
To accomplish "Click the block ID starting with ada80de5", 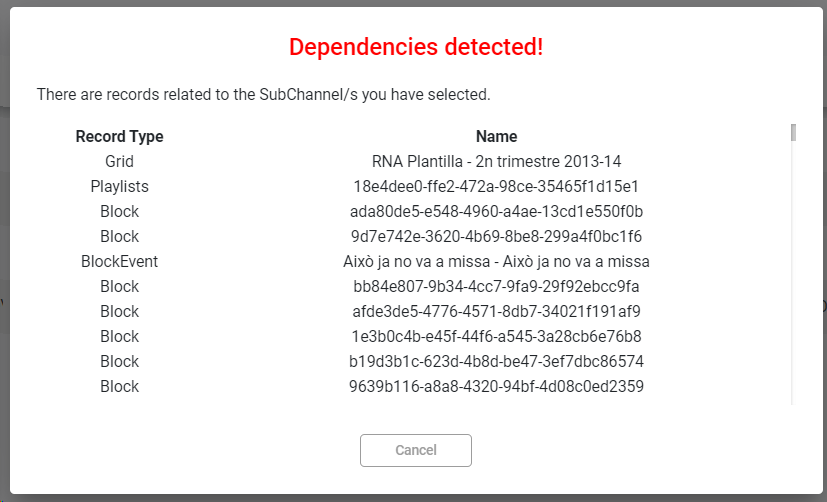I will pyautogui.click(x=496, y=212).
